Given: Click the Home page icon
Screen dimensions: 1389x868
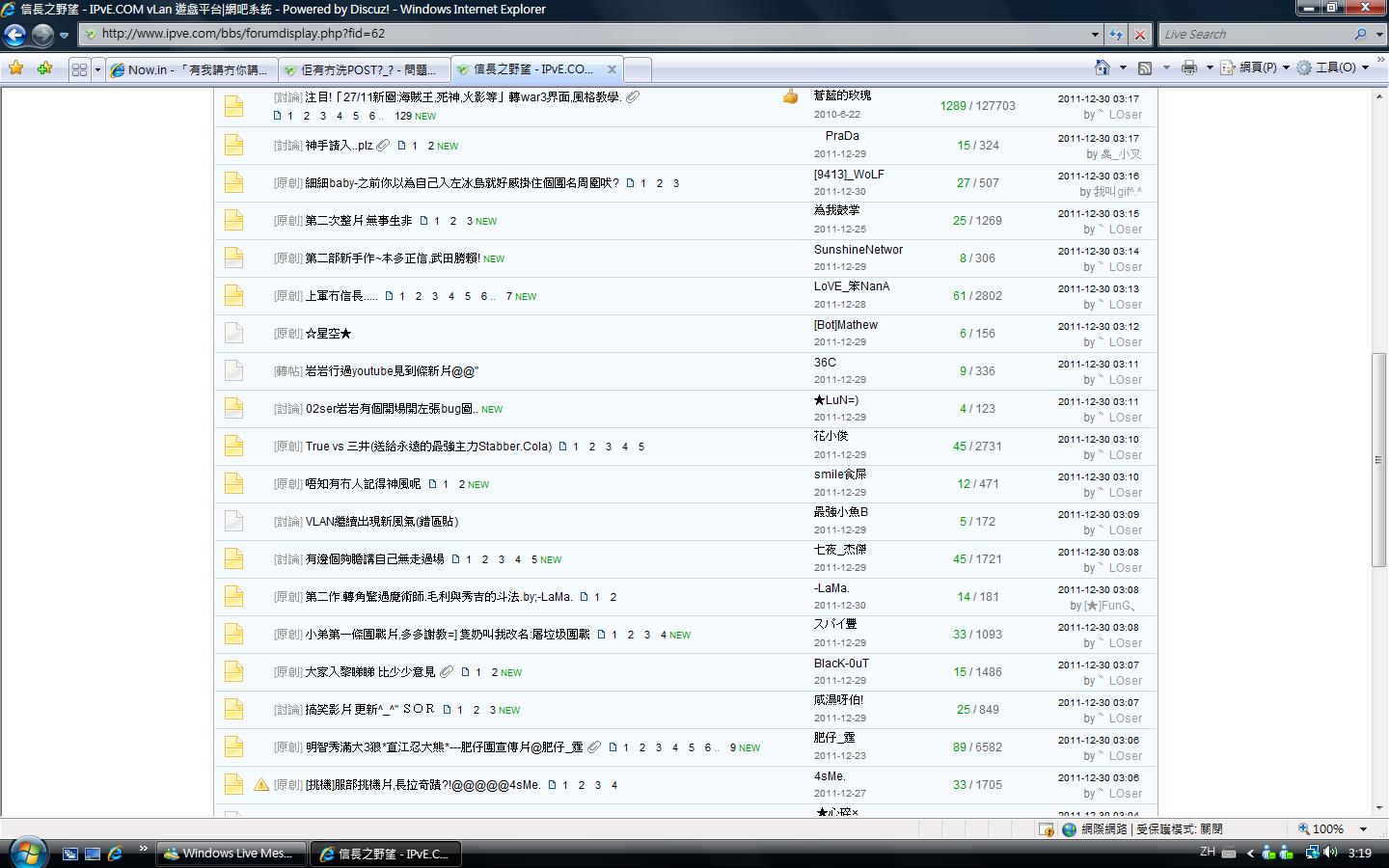Looking at the screenshot, I should pos(1103,68).
